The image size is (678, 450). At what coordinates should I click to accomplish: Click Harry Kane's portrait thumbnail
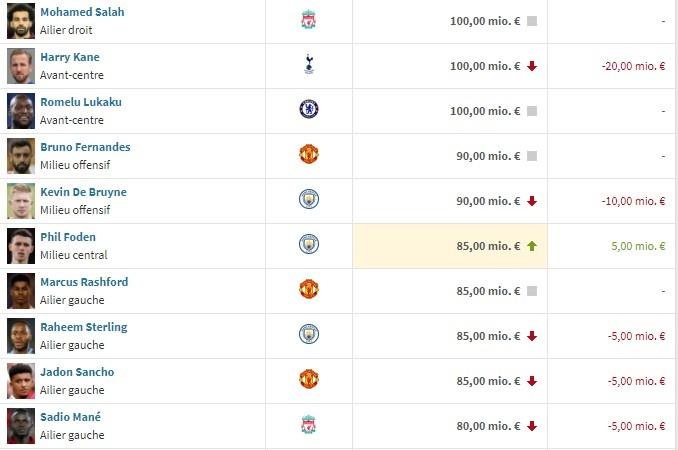click(x=21, y=66)
